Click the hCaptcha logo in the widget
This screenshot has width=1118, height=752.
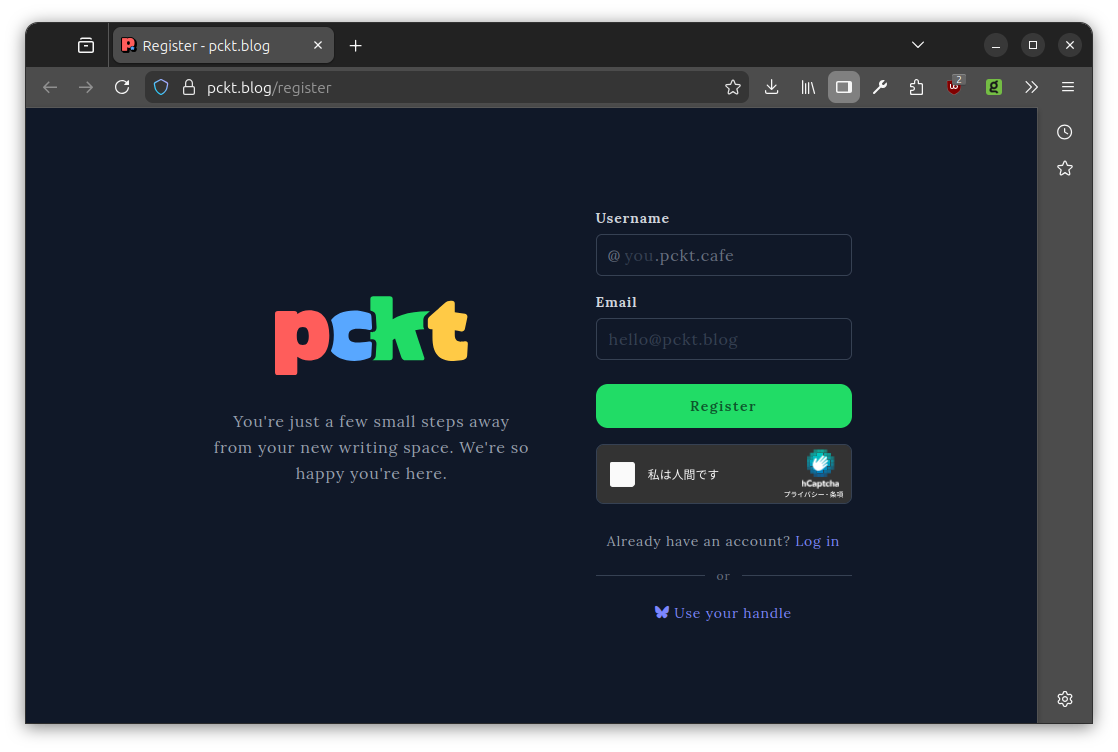[x=820, y=465]
